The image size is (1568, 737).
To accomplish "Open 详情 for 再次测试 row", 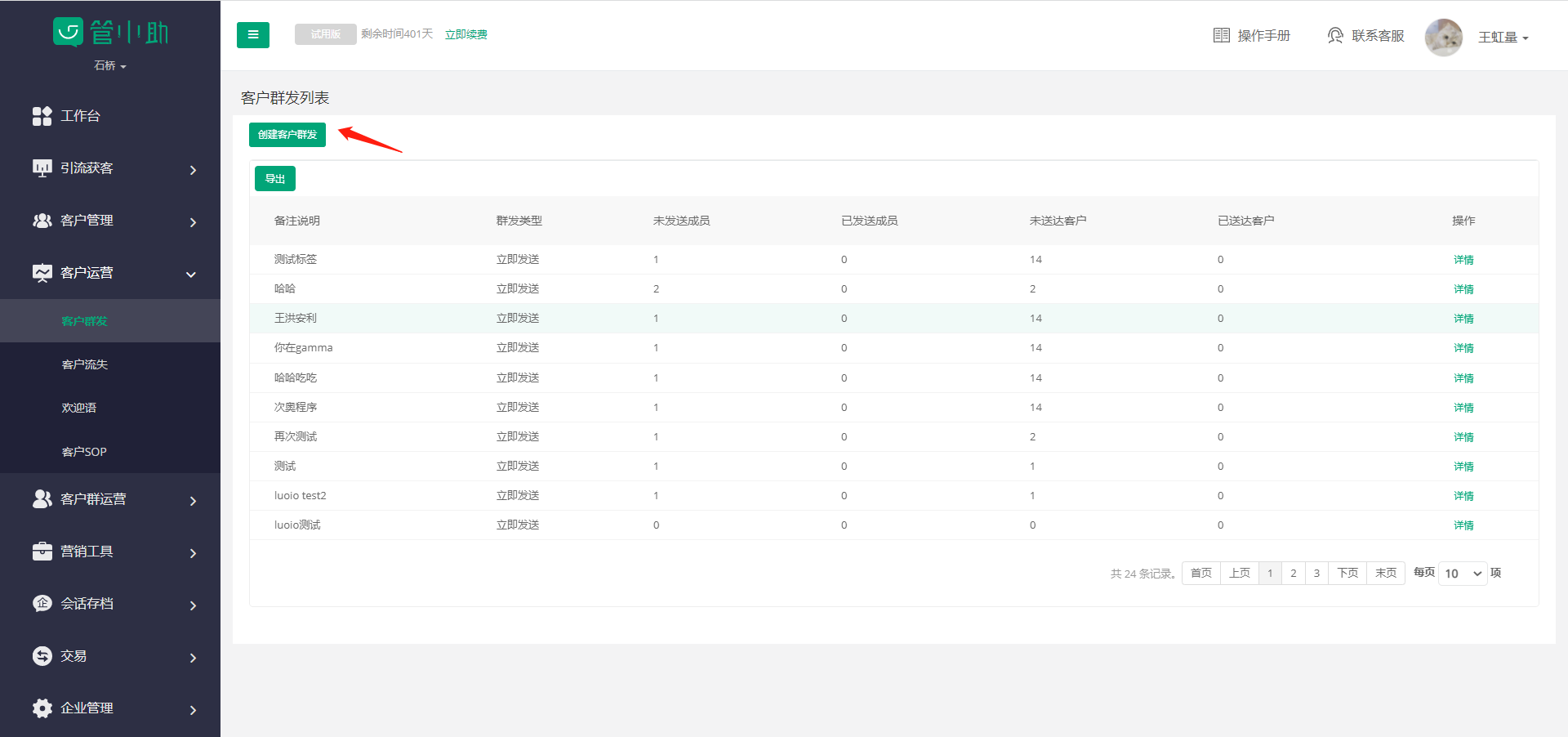I will click(x=1463, y=437).
